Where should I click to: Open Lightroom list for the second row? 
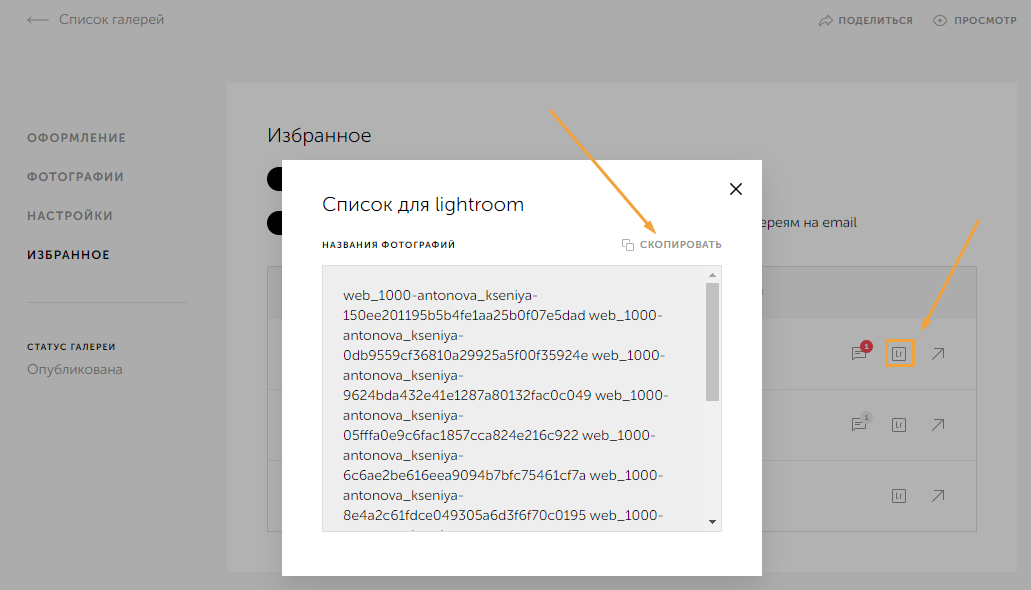click(899, 425)
